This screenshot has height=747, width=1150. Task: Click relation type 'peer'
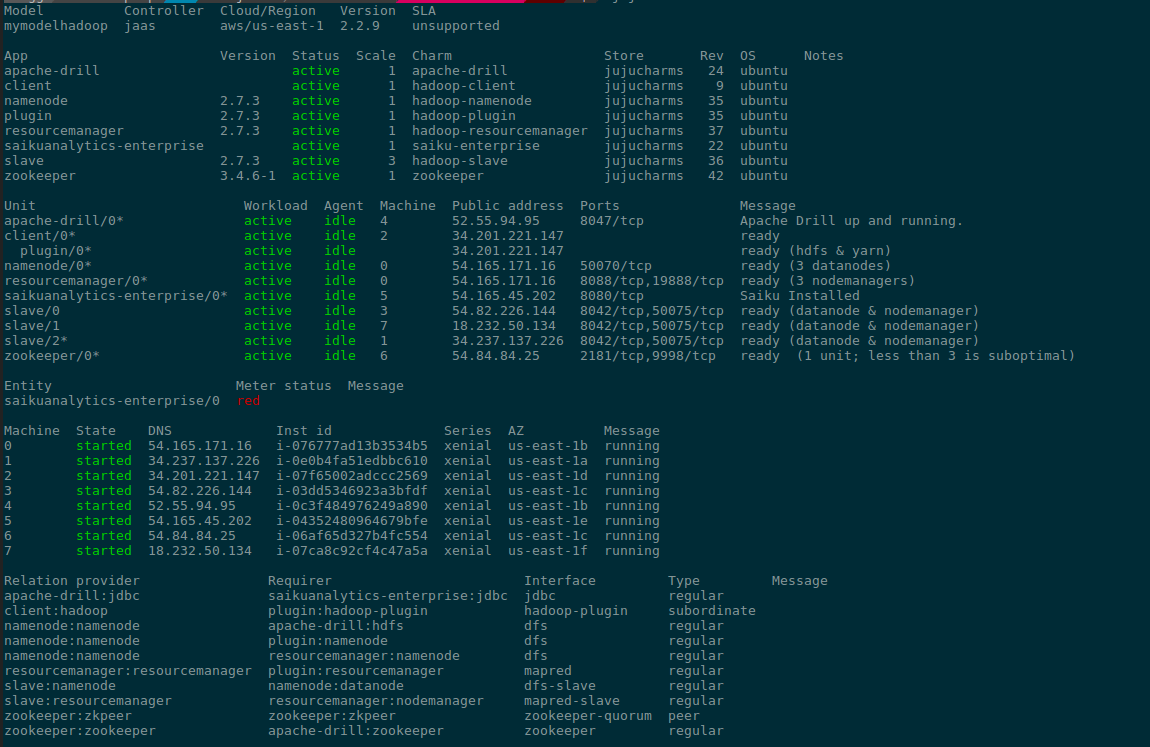[x=684, y=716]
